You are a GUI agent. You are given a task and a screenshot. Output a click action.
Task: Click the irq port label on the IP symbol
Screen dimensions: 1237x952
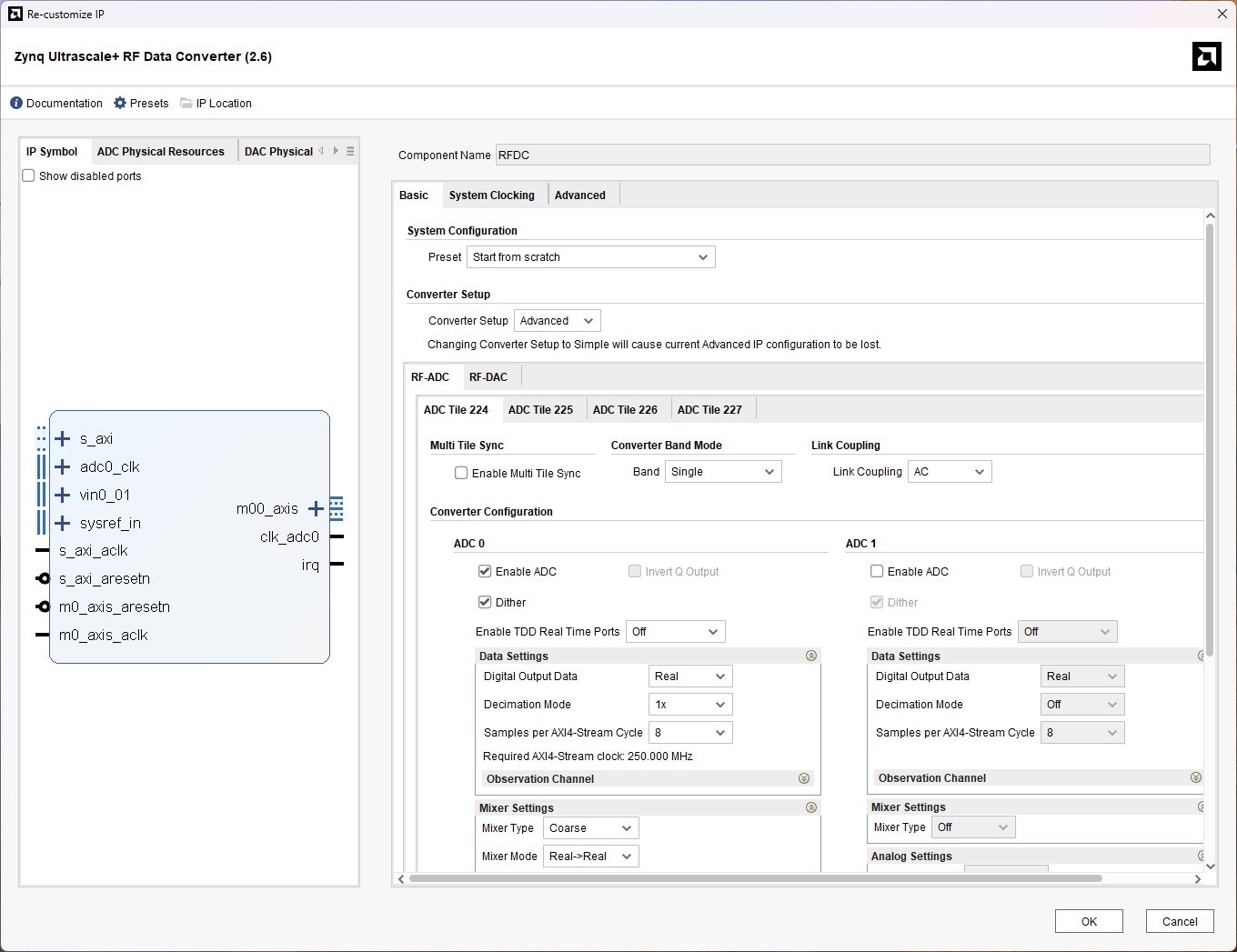310,565
